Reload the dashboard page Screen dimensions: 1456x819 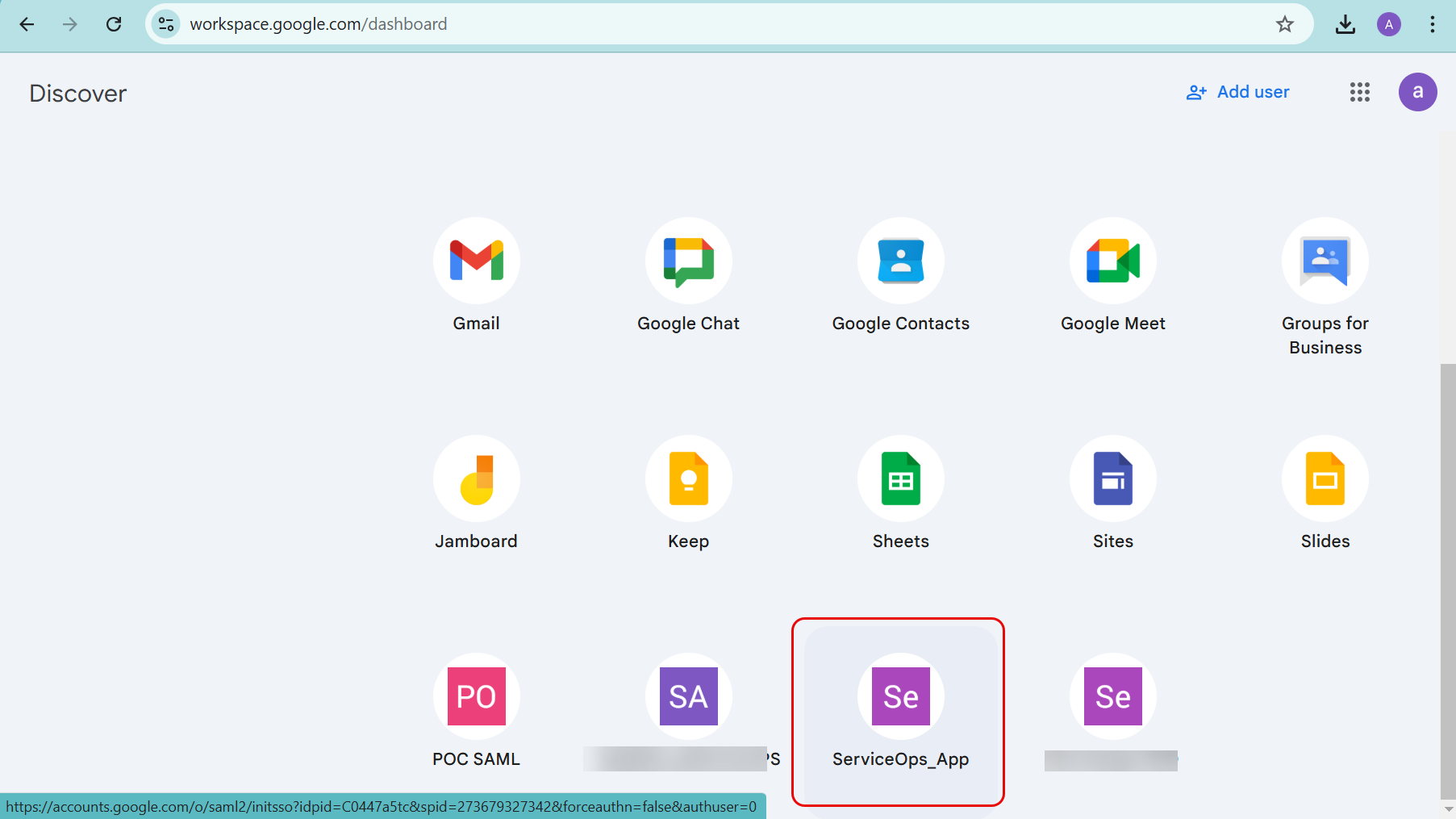pyautogui.click(x=114, y=24)
